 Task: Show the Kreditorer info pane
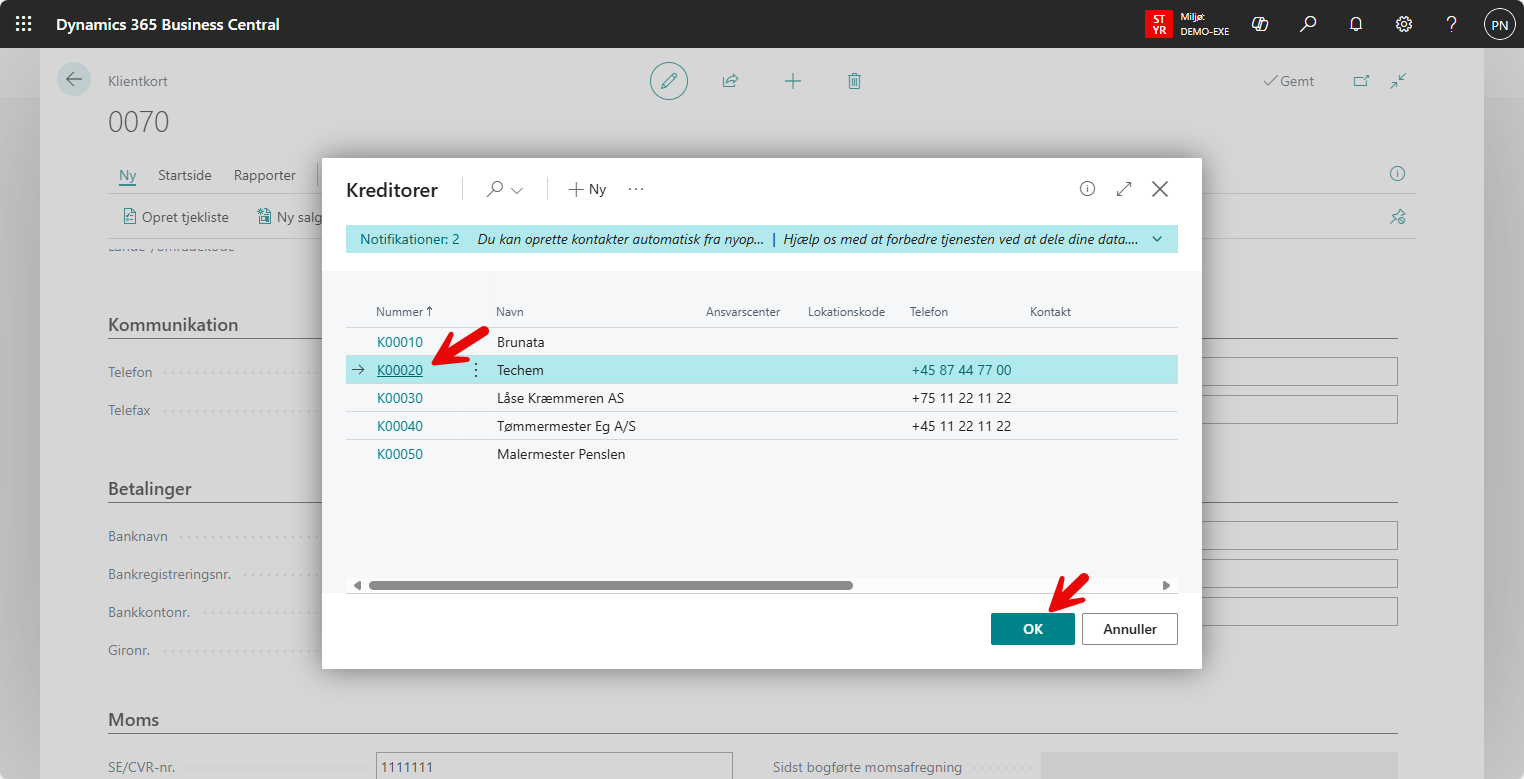click(1087, 189)
